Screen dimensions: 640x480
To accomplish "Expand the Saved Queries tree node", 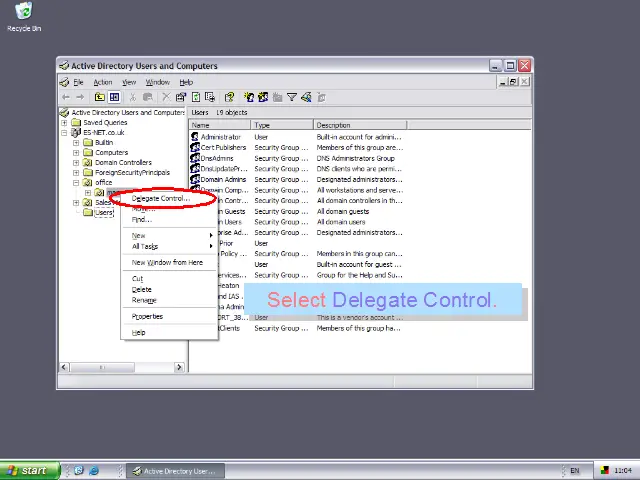I will click(x=64, y=122).
